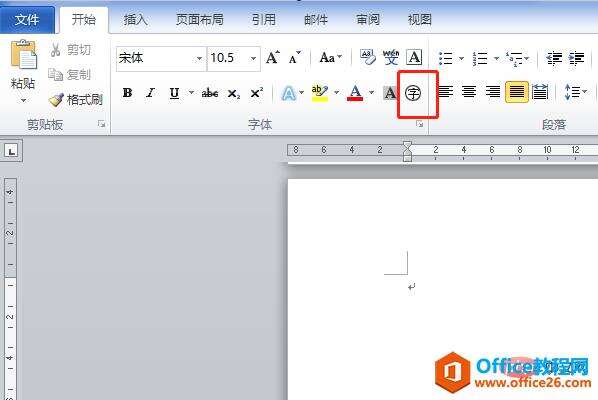Click the vertical ruler

coord(10,289)
